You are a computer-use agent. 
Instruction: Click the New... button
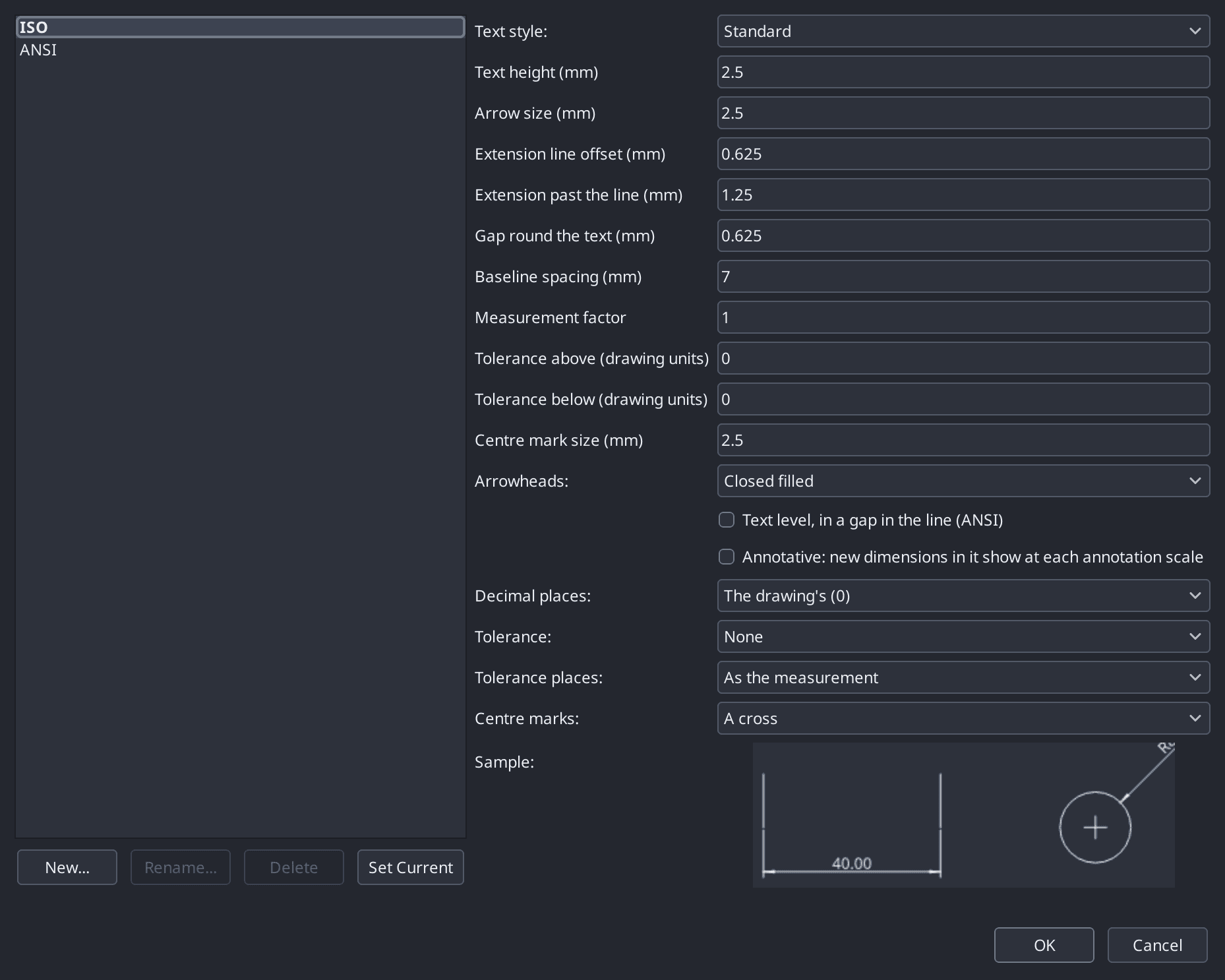[67, 867]
